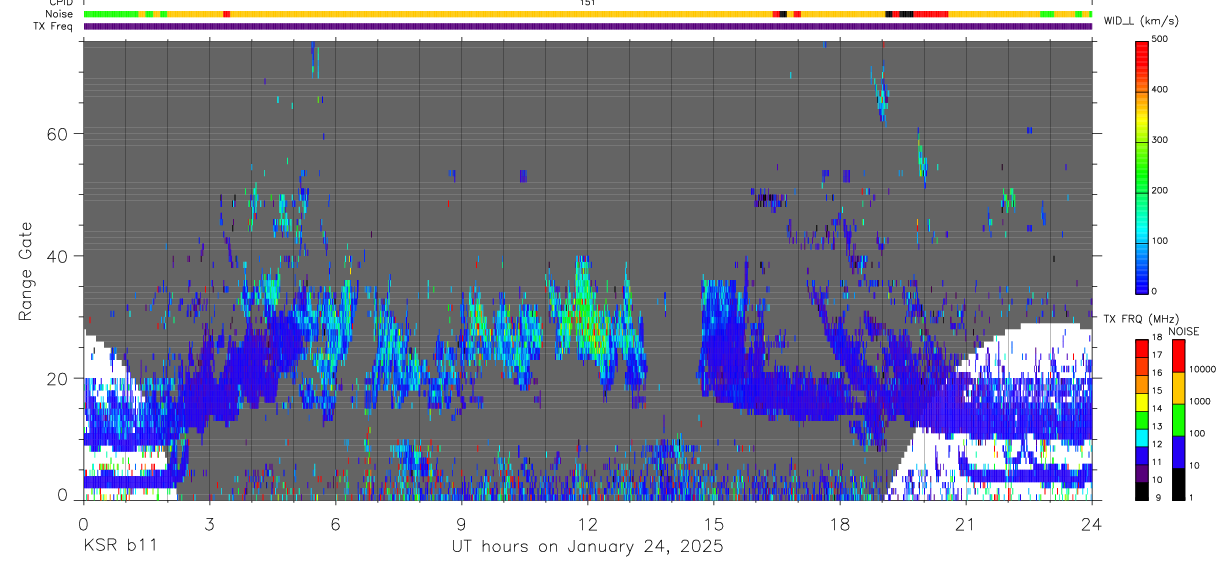Click the '1' tick on NOISE legend
The image size is (1228, 567).
pyautogui.click(x=1192, y=497)
